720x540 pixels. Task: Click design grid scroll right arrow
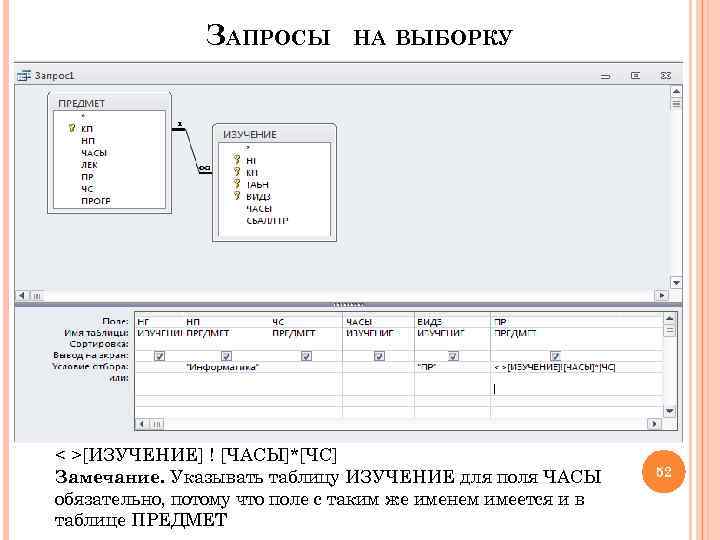[654, 424]
